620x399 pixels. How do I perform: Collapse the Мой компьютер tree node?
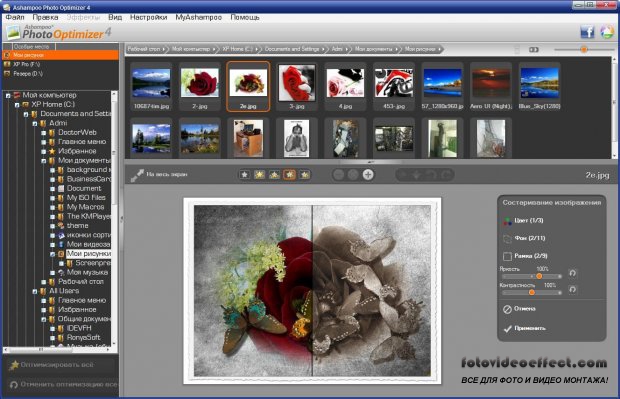pos(8,95)
